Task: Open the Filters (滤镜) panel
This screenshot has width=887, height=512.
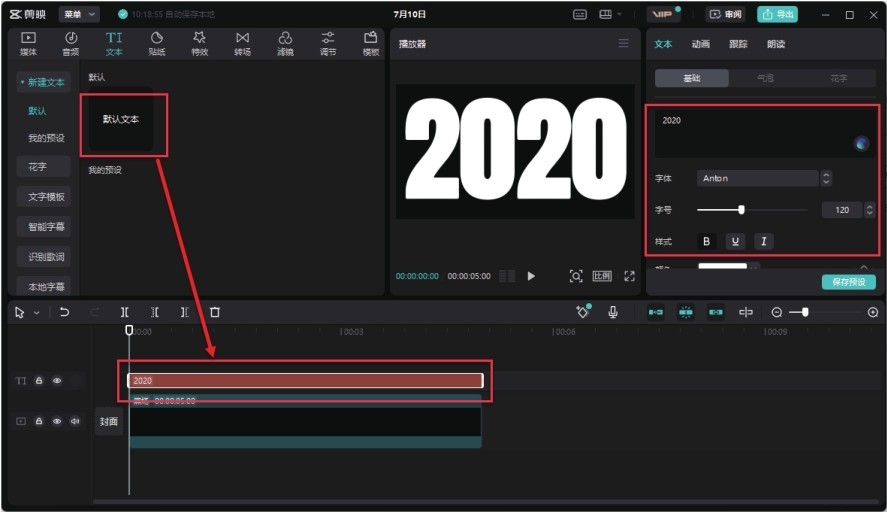Action: click(x=285, y=44)
